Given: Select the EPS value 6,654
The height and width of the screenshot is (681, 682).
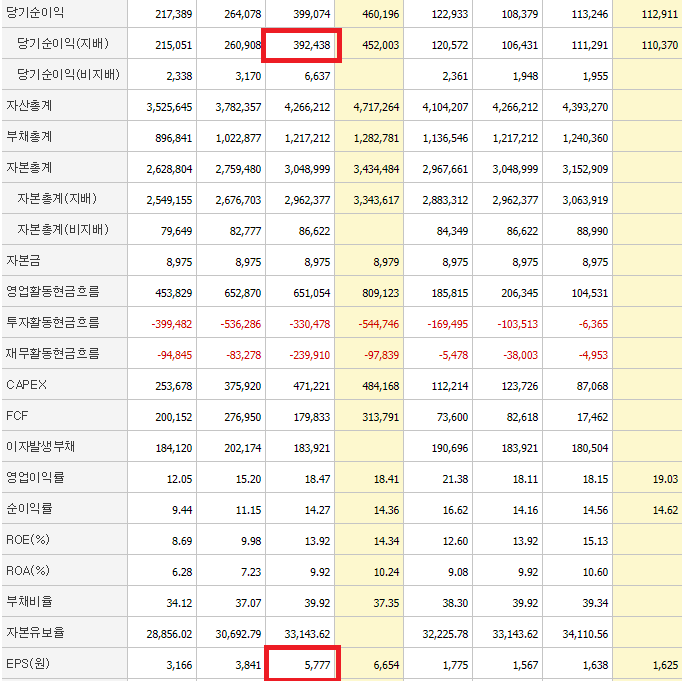Looking at the screenshot, I should click(x=386, y=665).
